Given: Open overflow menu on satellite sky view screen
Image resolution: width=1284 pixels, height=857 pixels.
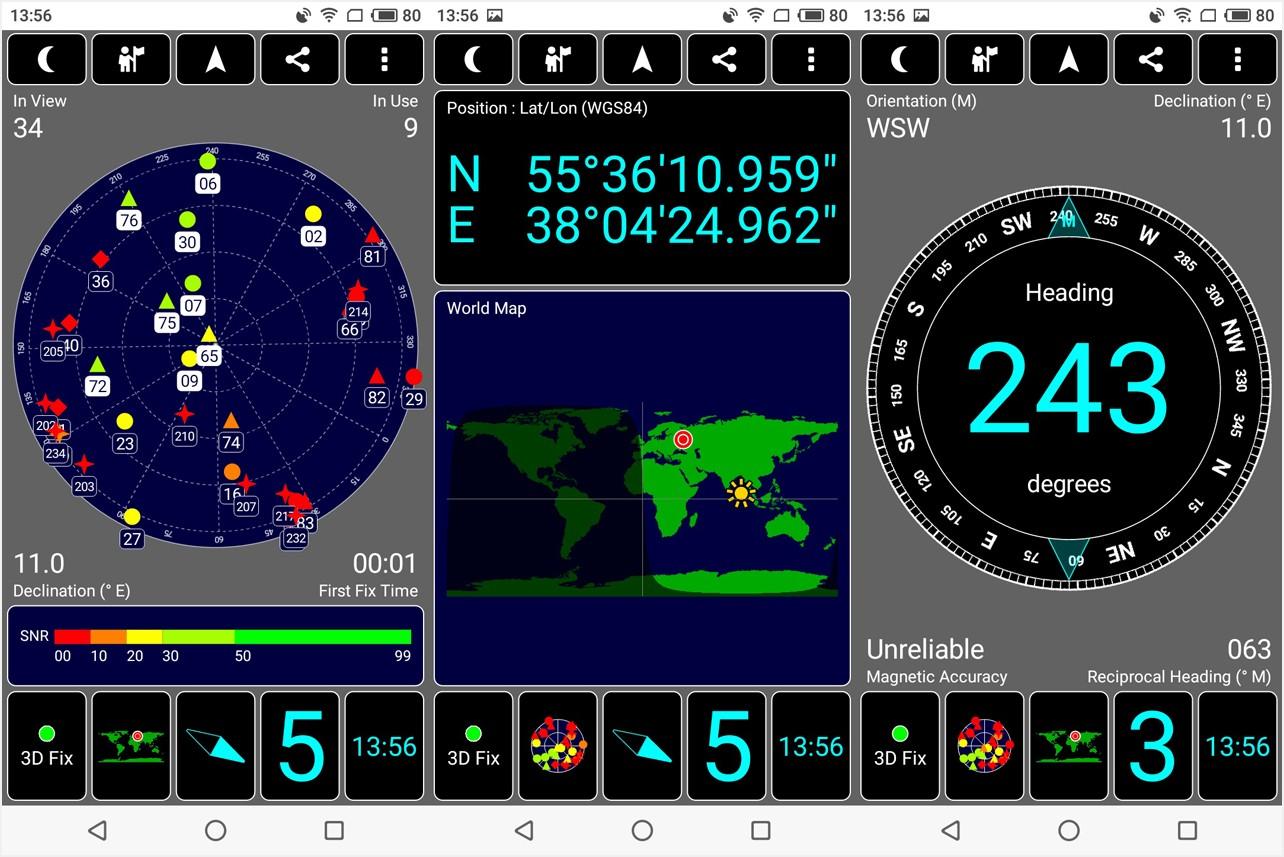Looking at the screenshot, I should 384,59.
